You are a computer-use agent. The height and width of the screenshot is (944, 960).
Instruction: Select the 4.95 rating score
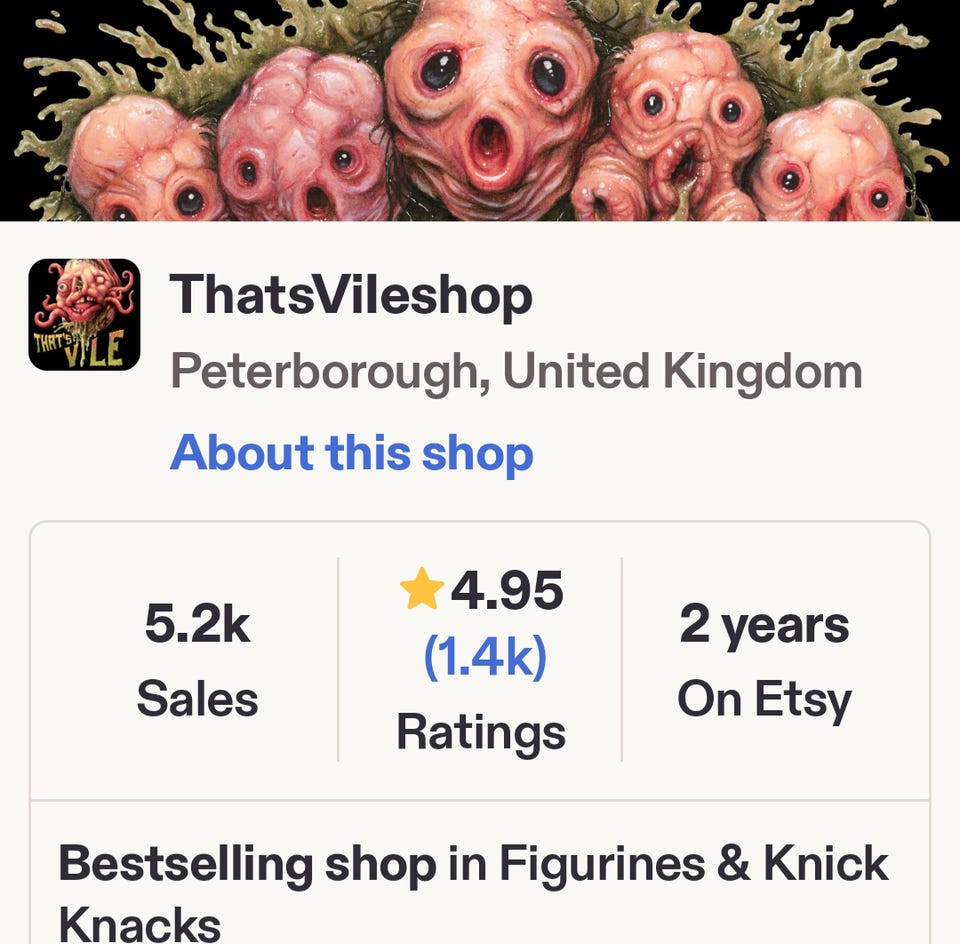coord(507,590)
